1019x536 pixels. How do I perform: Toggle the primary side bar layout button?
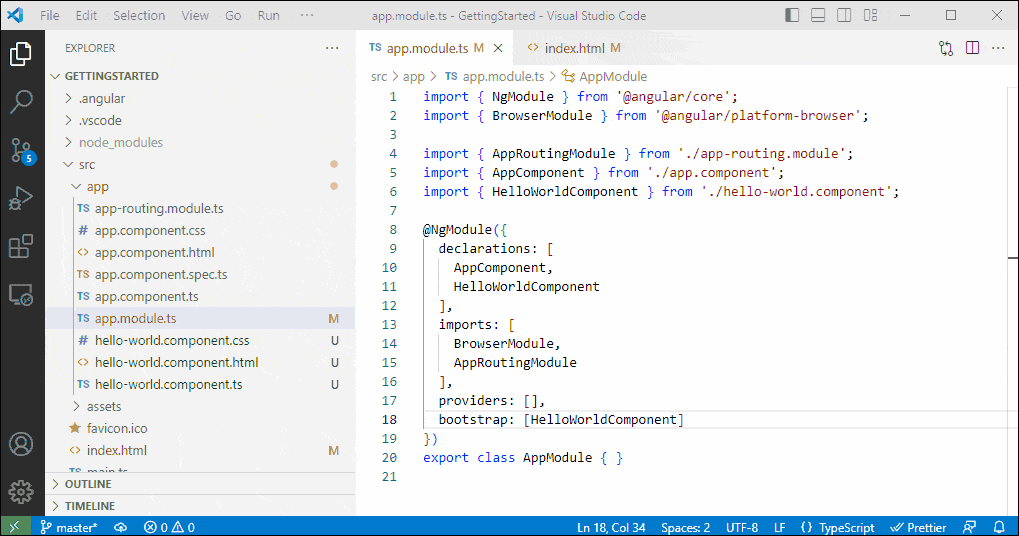click(x=793, y=16)
